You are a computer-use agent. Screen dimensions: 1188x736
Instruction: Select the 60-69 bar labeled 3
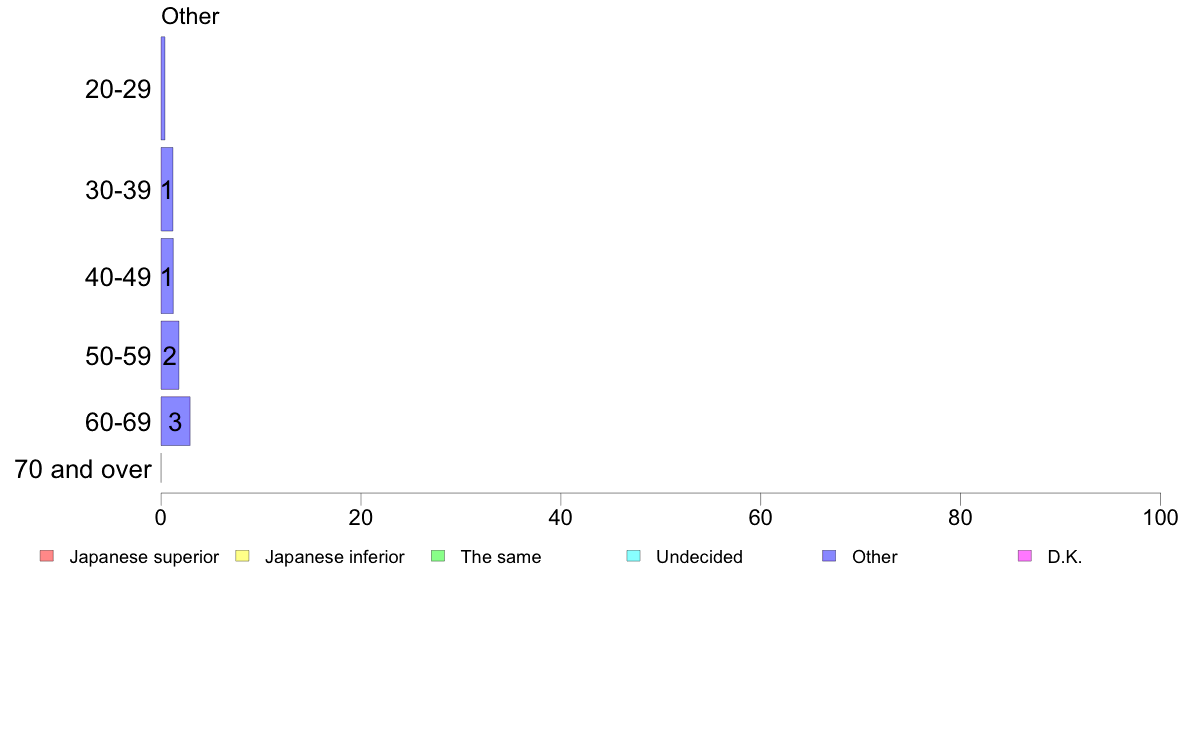[x=175, y=421]
